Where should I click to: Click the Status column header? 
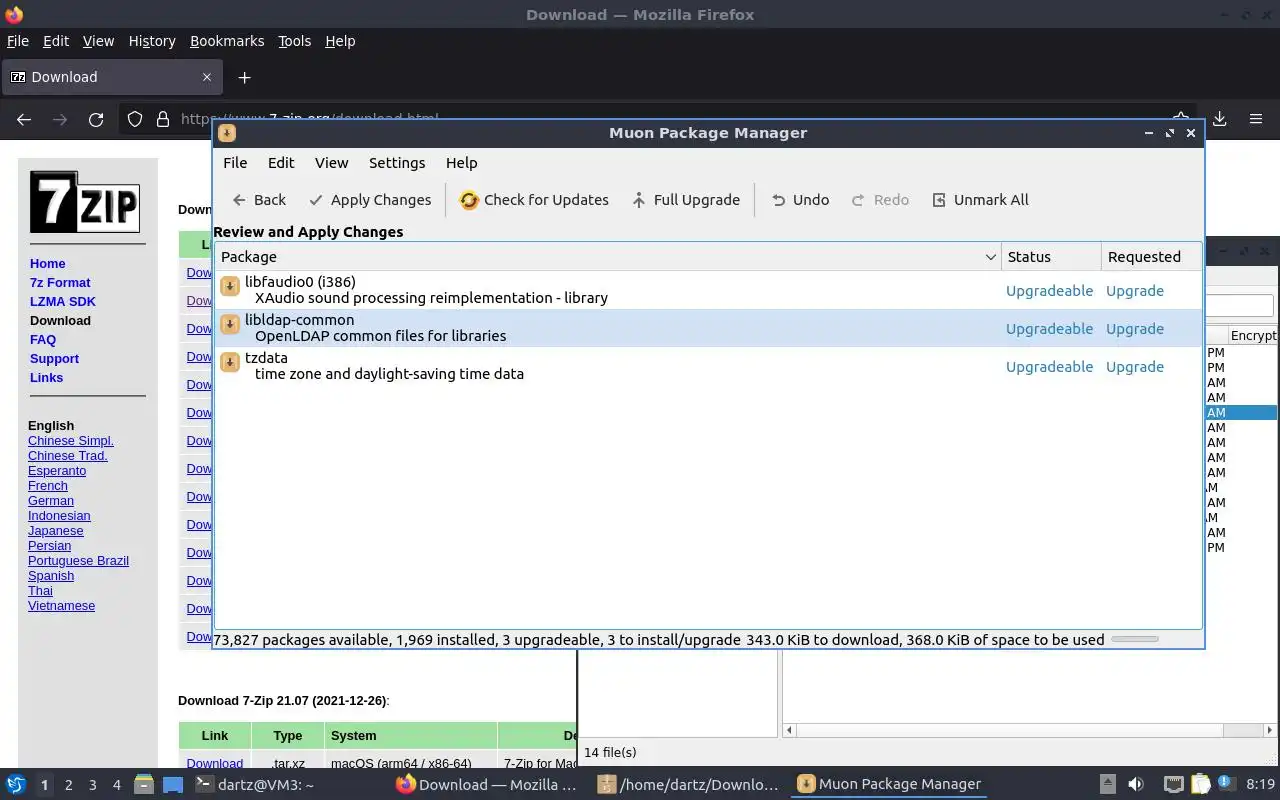1051,257
